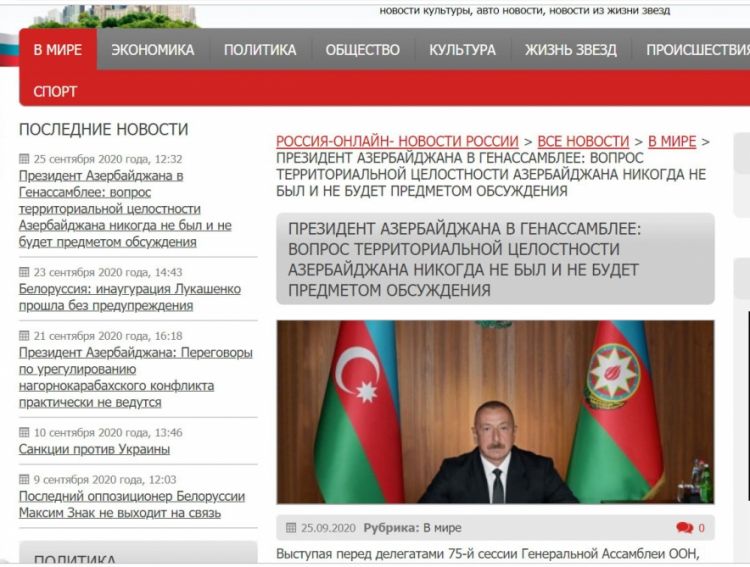Switch to the ЖИЗНЬ ЗВЕЗД section

[571, 50]
